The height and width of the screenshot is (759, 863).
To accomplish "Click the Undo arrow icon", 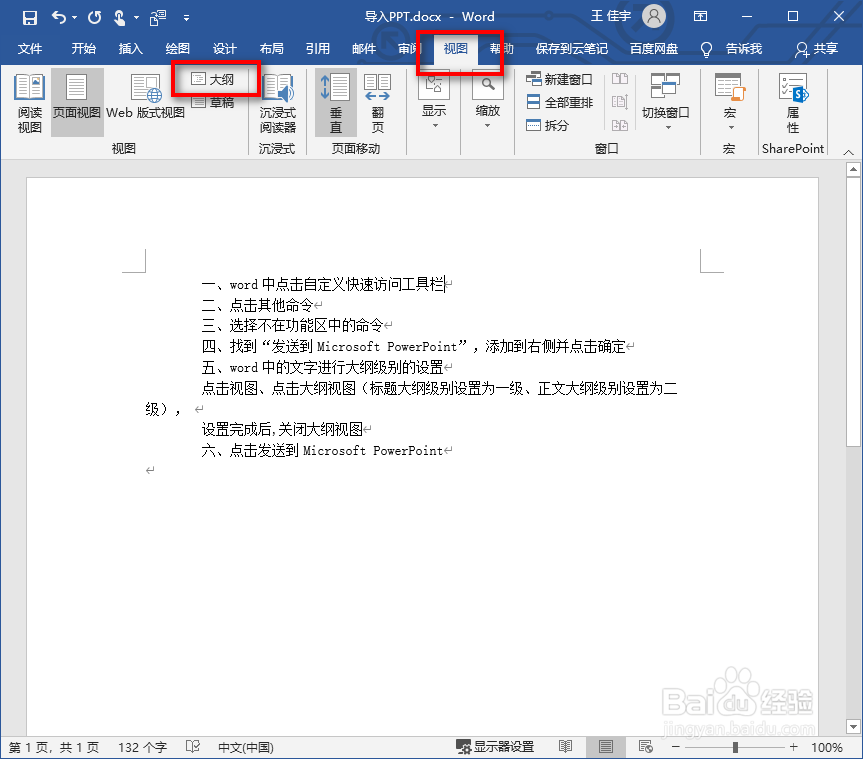I will tap(59, 18).
